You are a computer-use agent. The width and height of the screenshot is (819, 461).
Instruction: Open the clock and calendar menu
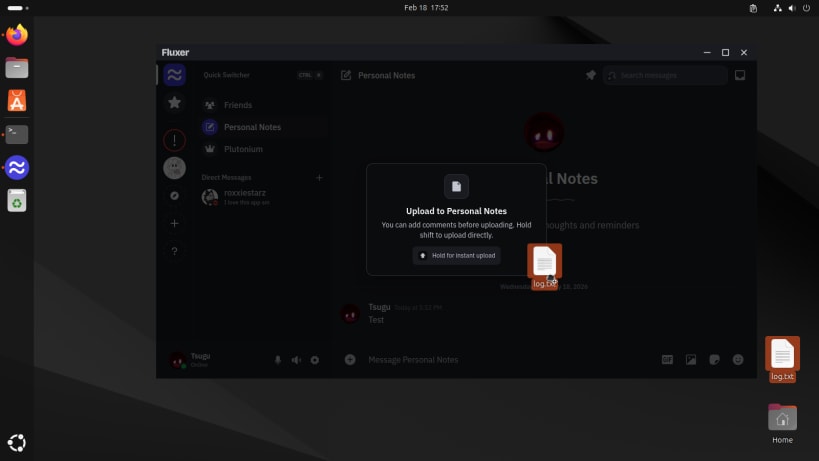coord(426,7)
